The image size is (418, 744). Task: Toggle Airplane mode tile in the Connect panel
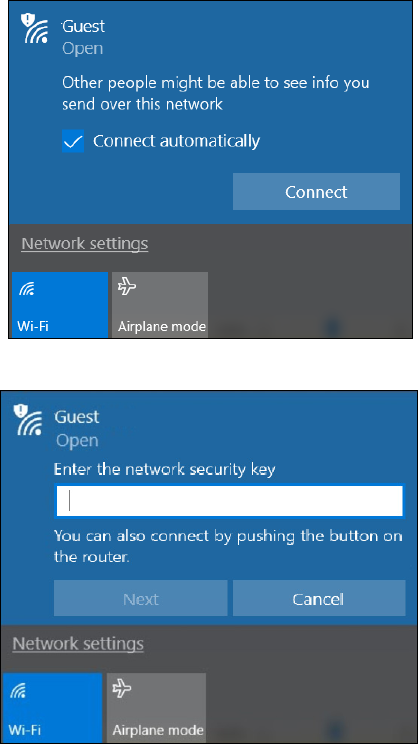pyautogui.click(x=160, y=305)
